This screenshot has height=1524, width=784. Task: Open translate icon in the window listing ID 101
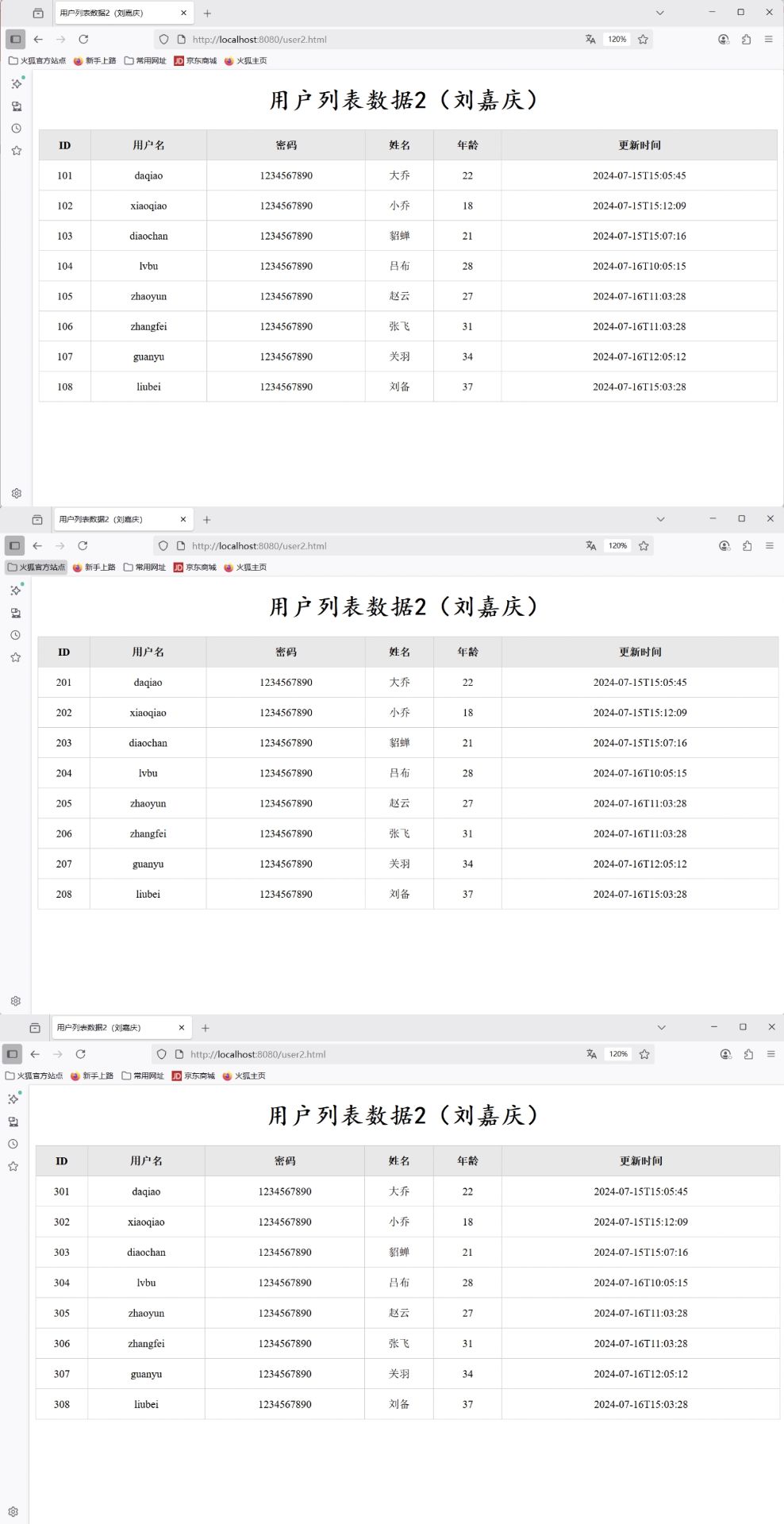point(590,39)
